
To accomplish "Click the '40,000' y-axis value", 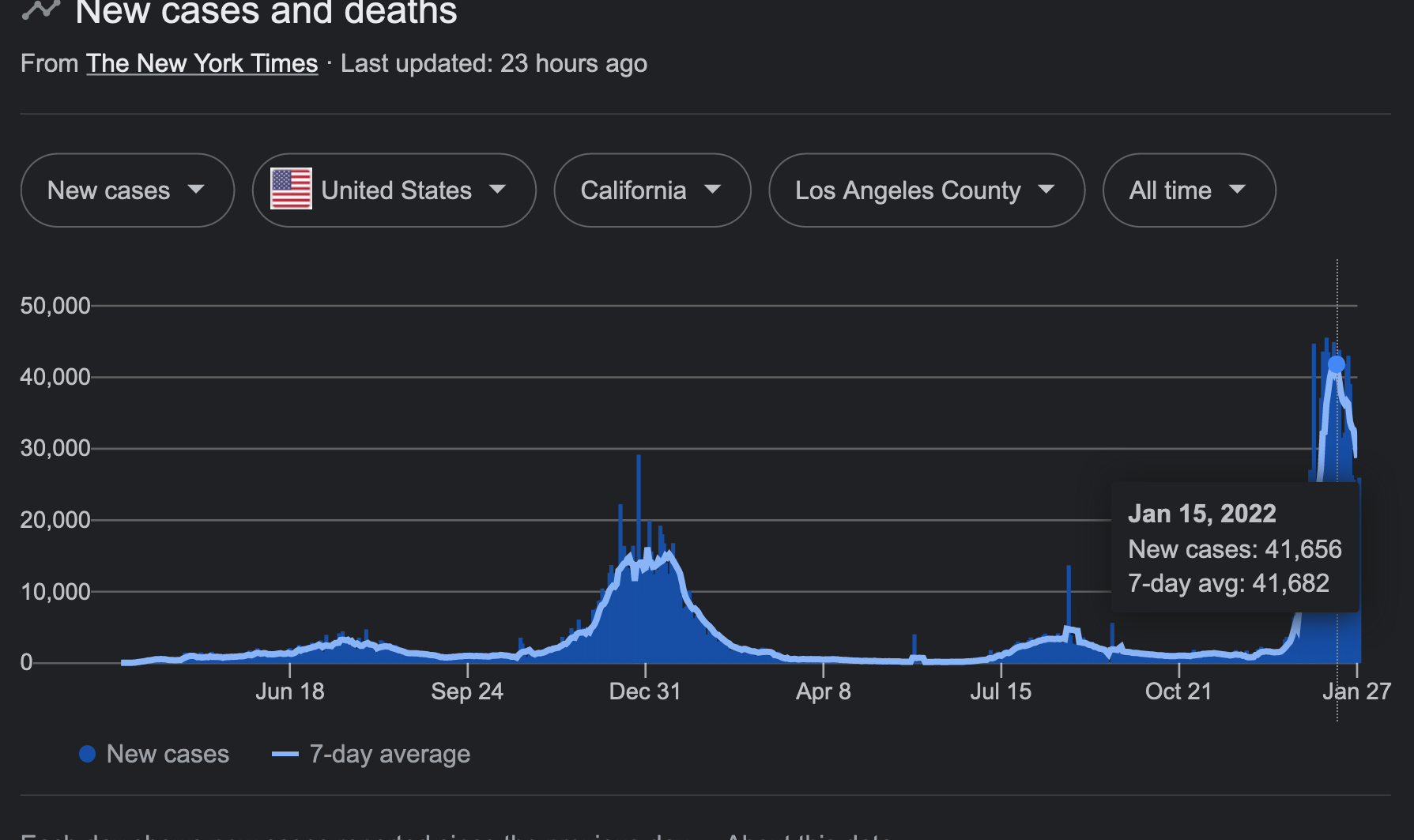I will pyautogui.click(x=55, y=377).
